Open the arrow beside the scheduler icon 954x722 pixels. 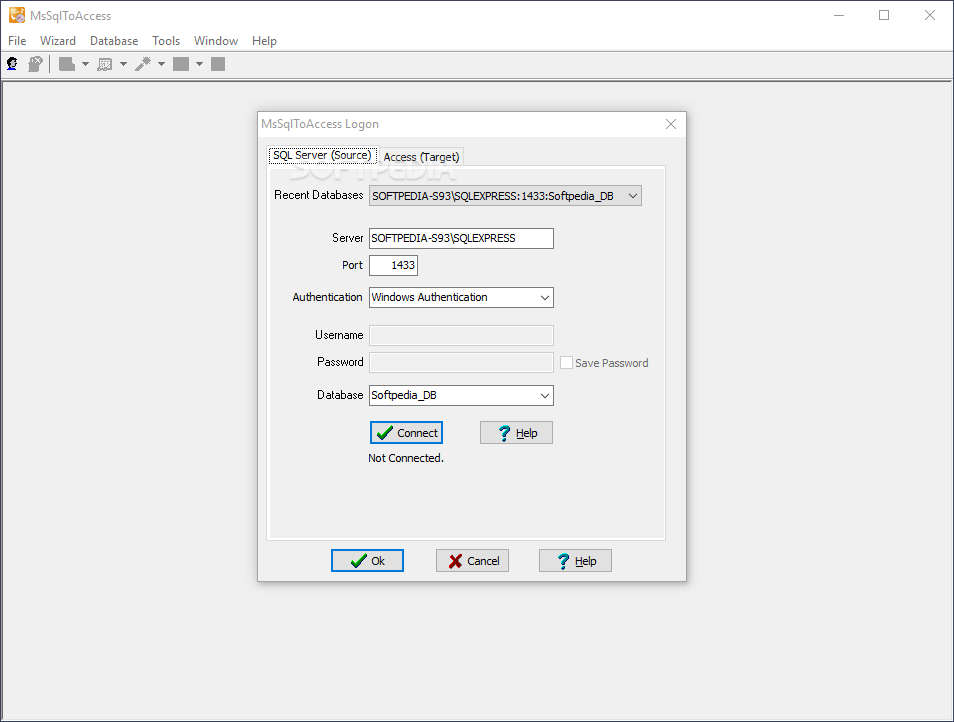(123, 64)
